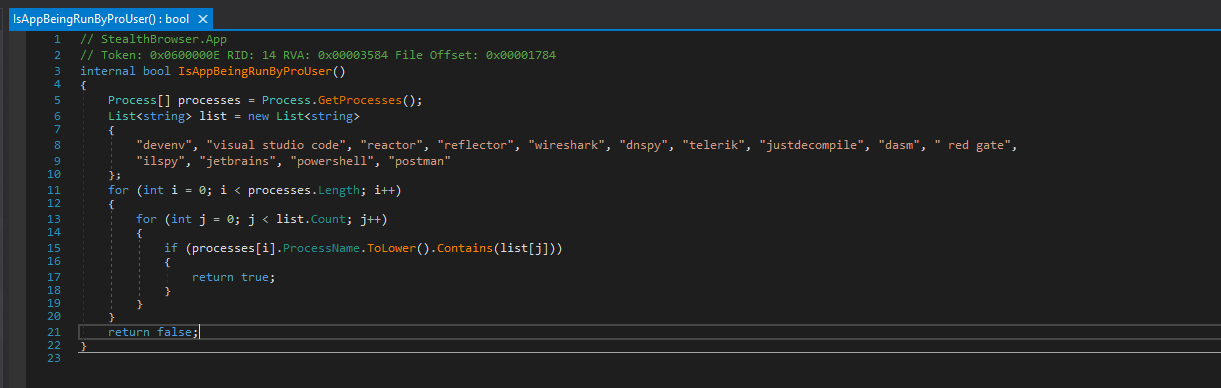Click the "dnspy" string literal
The image size is (1221, 388).
click(644, 146)
